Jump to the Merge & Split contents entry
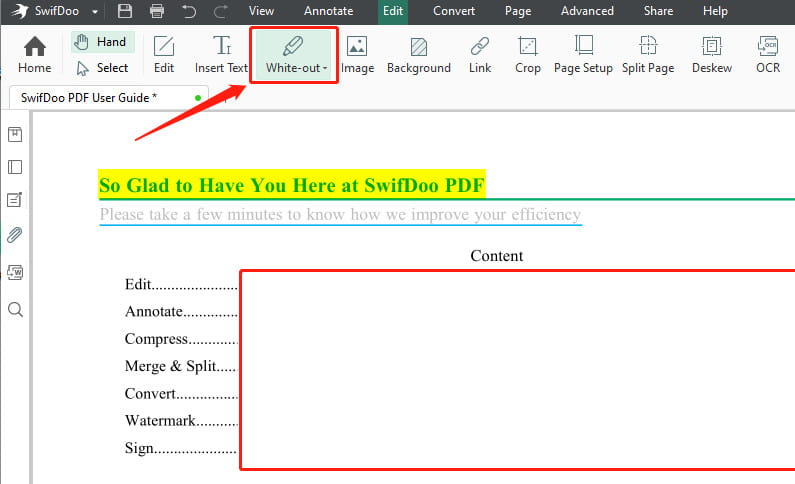Screen dimensions: 795x484 [180, 366]
